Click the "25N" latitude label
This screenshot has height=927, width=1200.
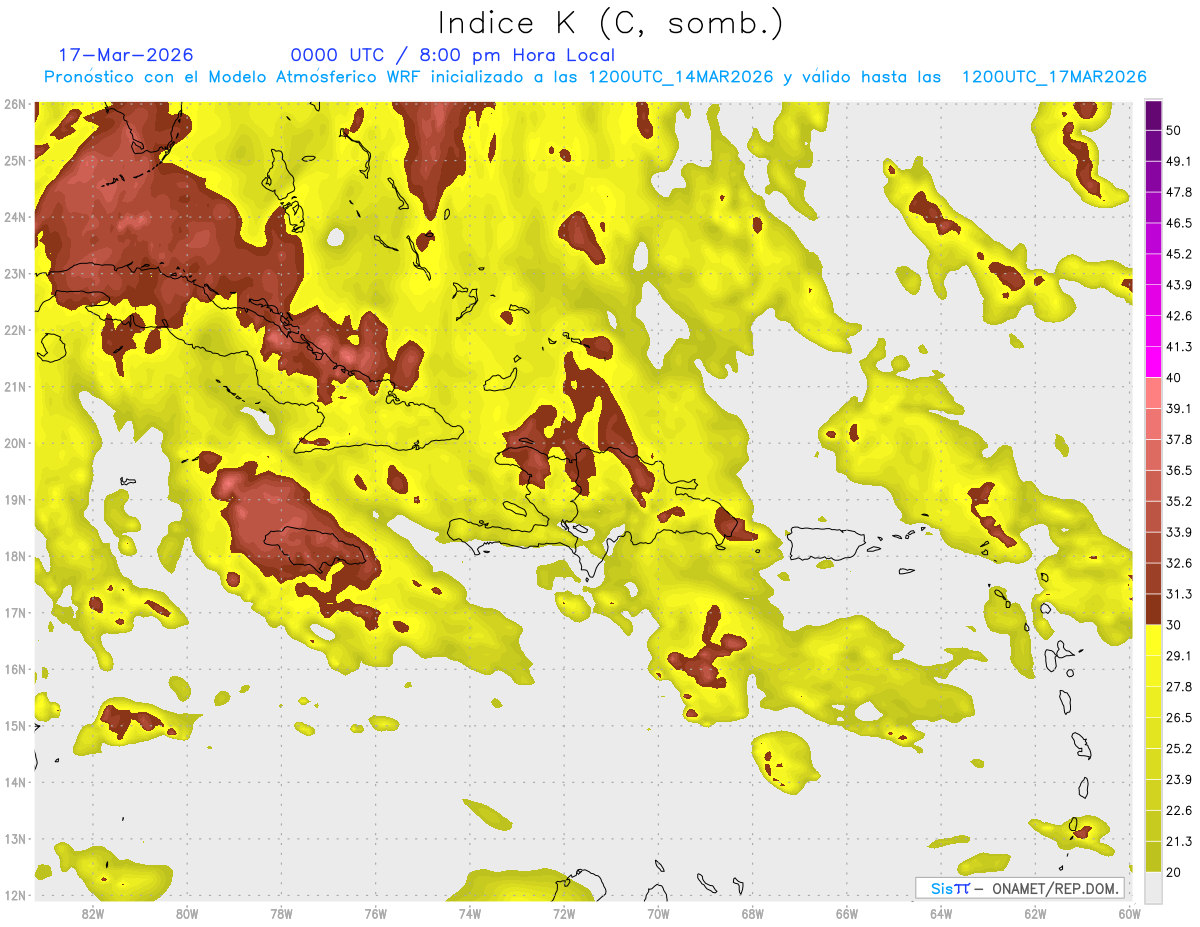pos(15,160)
